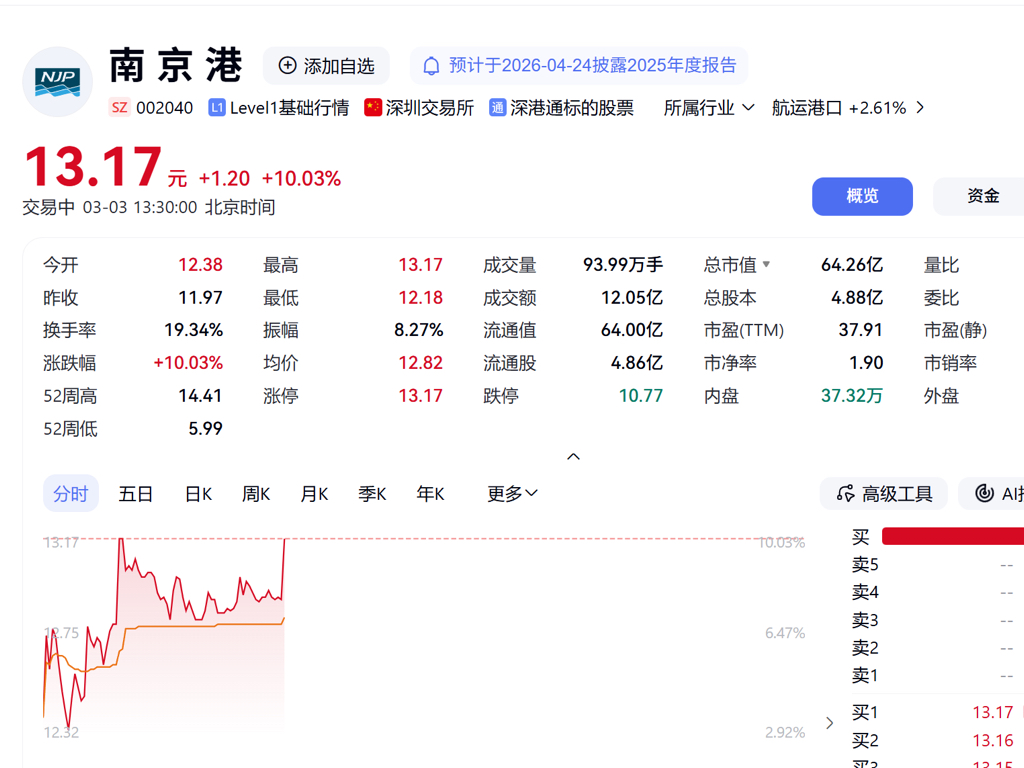Select the 五日 chart tab
This screenshot has height=768, width=1024.
(x=135, y=494)
